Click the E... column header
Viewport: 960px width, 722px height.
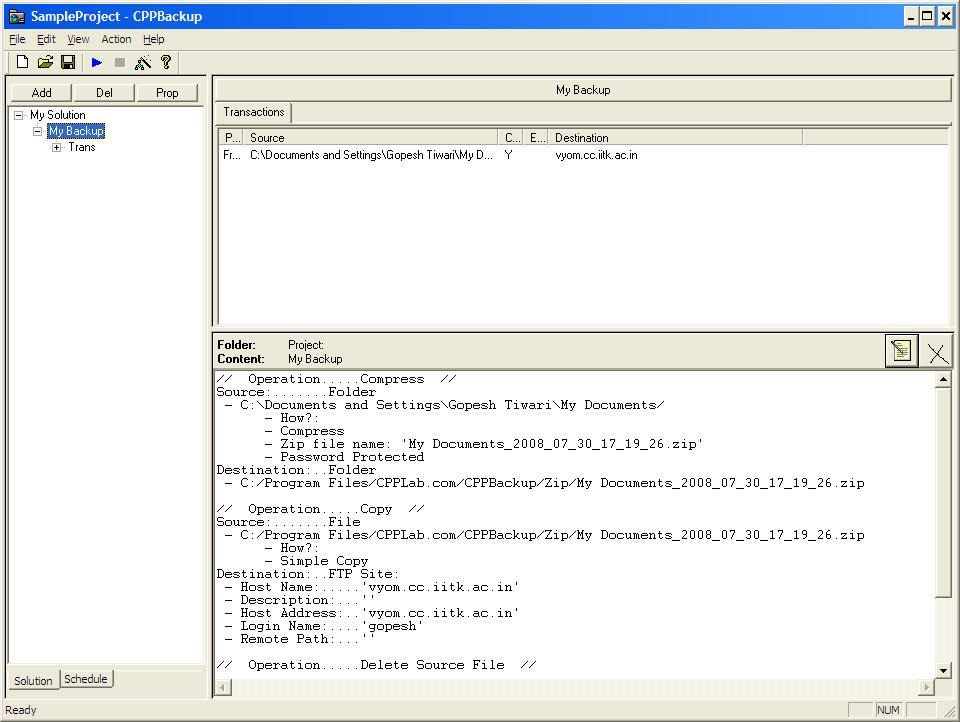(536, 138)
